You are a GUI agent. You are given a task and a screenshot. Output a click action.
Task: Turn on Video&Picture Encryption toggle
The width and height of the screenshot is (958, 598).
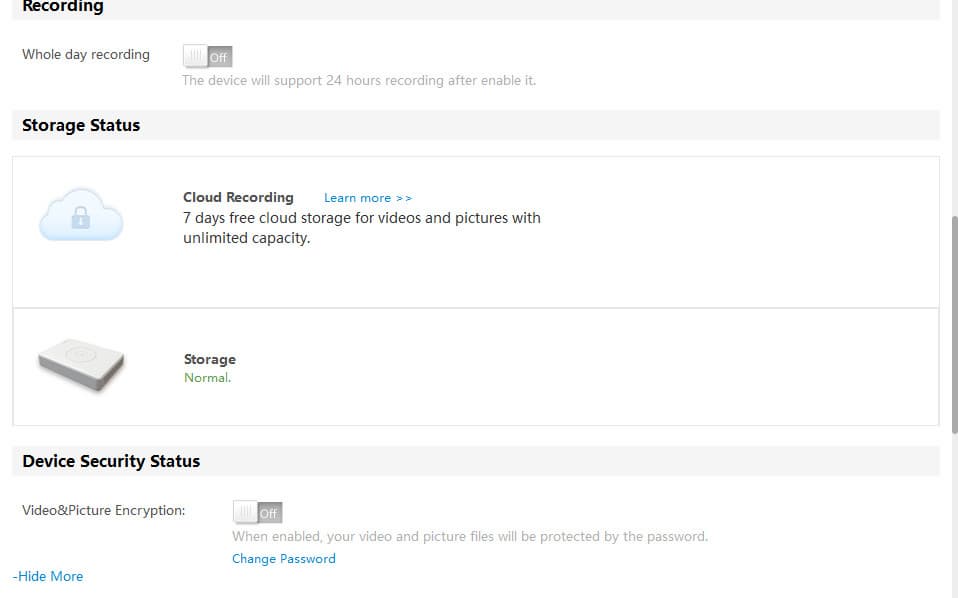(258, 513)
